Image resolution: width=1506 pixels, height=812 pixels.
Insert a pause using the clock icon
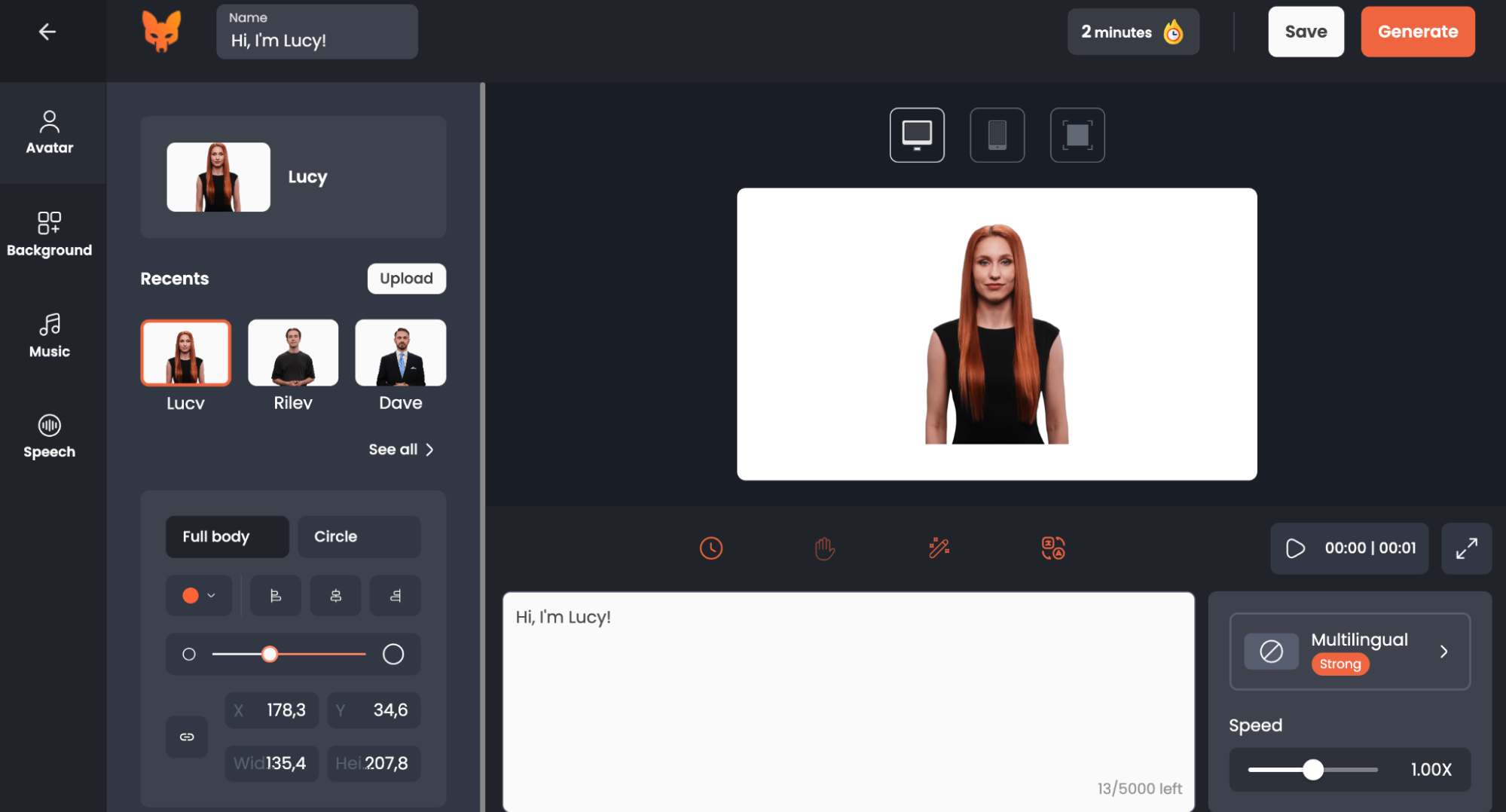coord(711,548)
